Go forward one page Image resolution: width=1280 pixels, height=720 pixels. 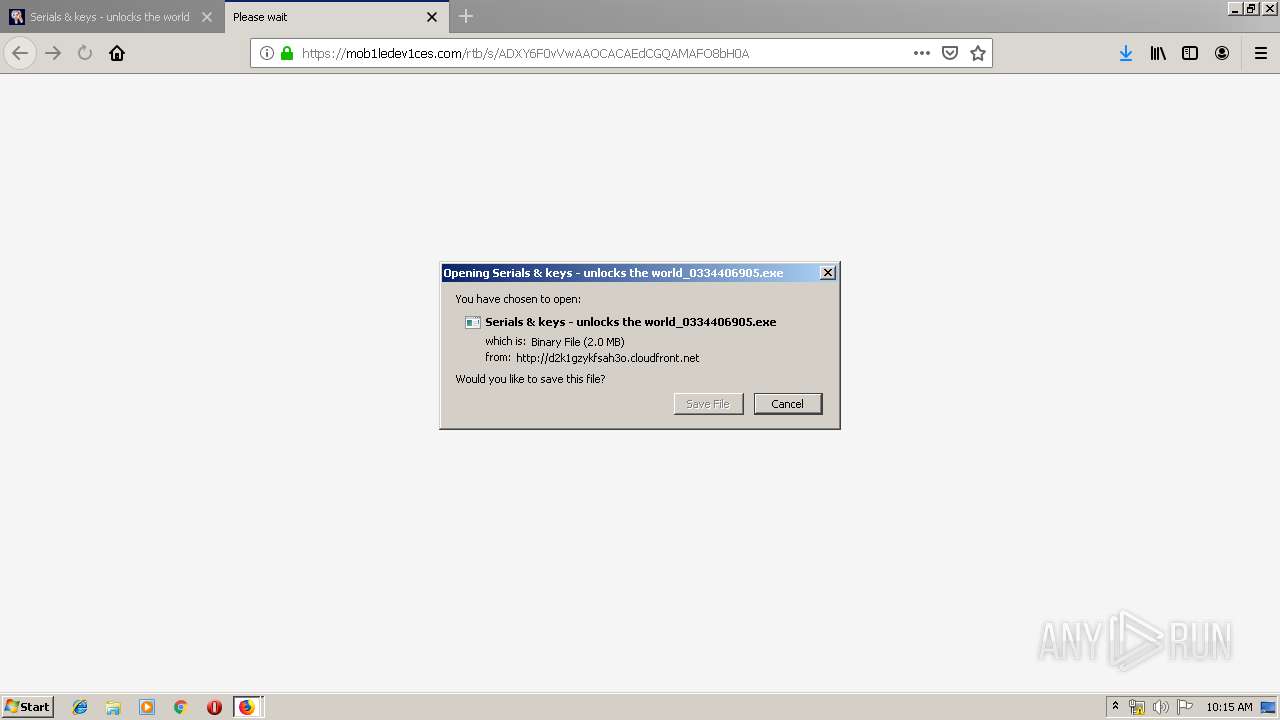[53, 53]
